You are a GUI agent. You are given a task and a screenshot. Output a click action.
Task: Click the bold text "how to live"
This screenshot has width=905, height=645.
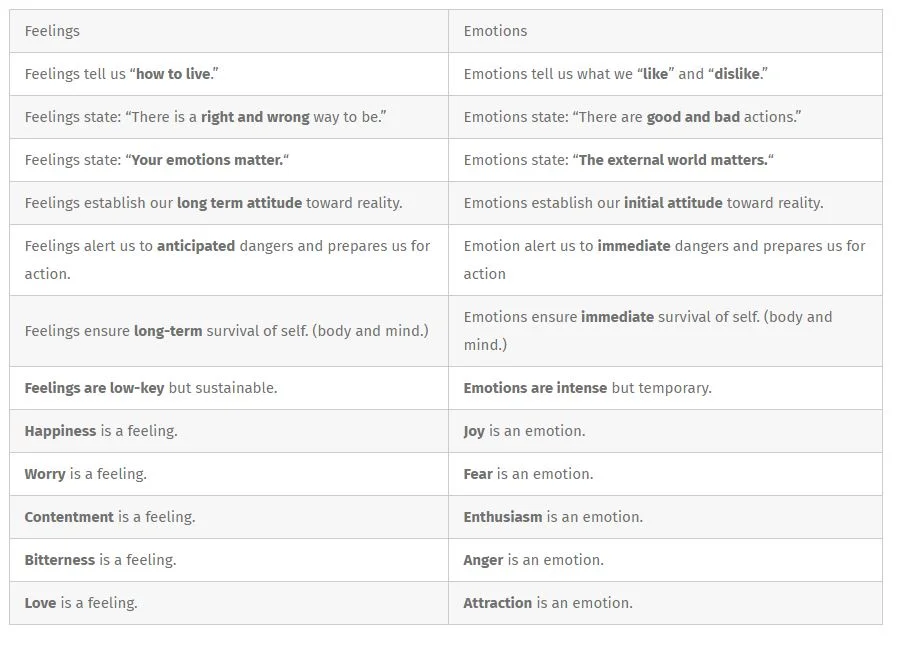click(x=173, y=74)
